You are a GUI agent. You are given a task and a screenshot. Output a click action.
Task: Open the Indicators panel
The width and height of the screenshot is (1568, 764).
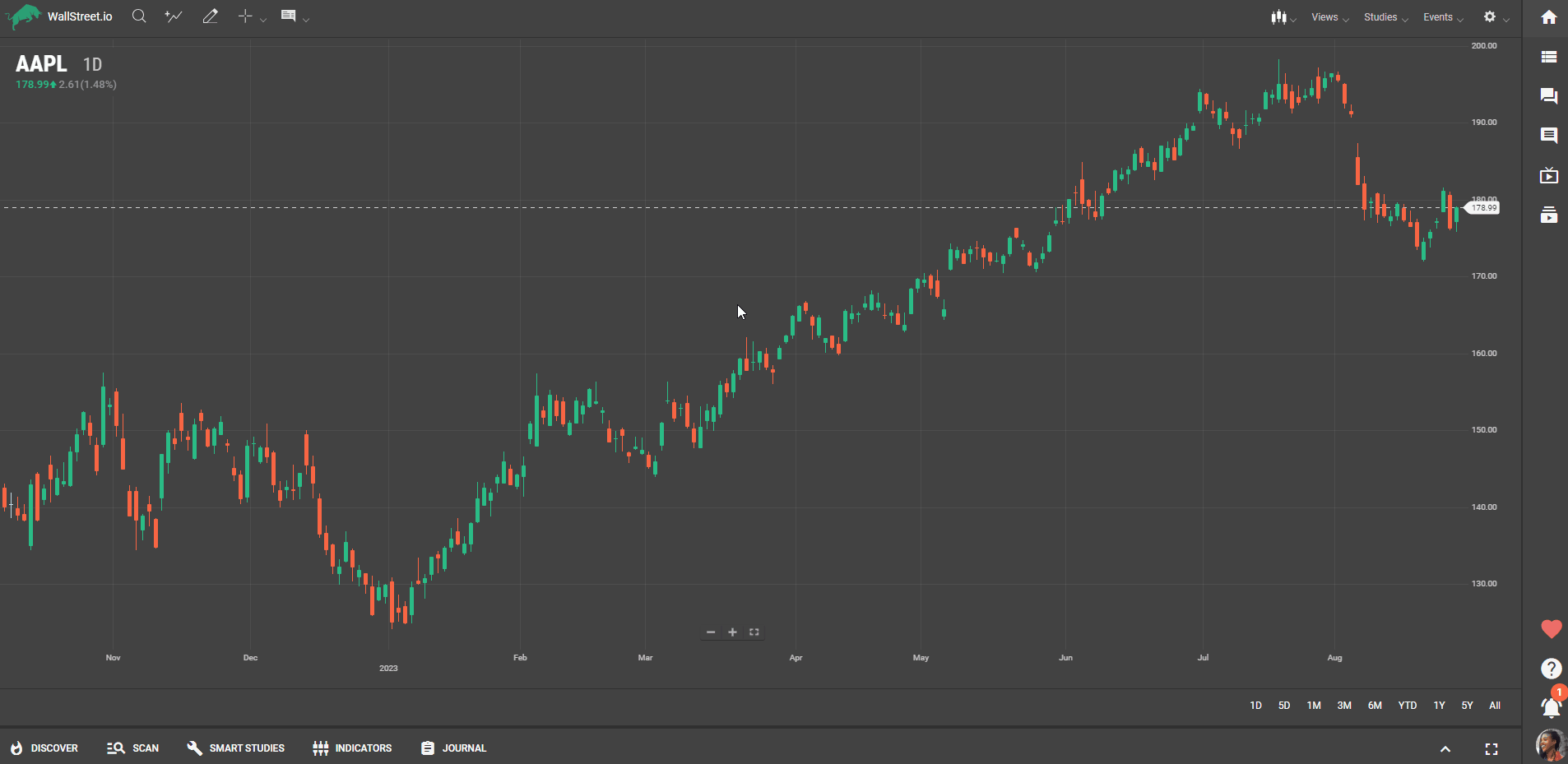pos(352,748)
